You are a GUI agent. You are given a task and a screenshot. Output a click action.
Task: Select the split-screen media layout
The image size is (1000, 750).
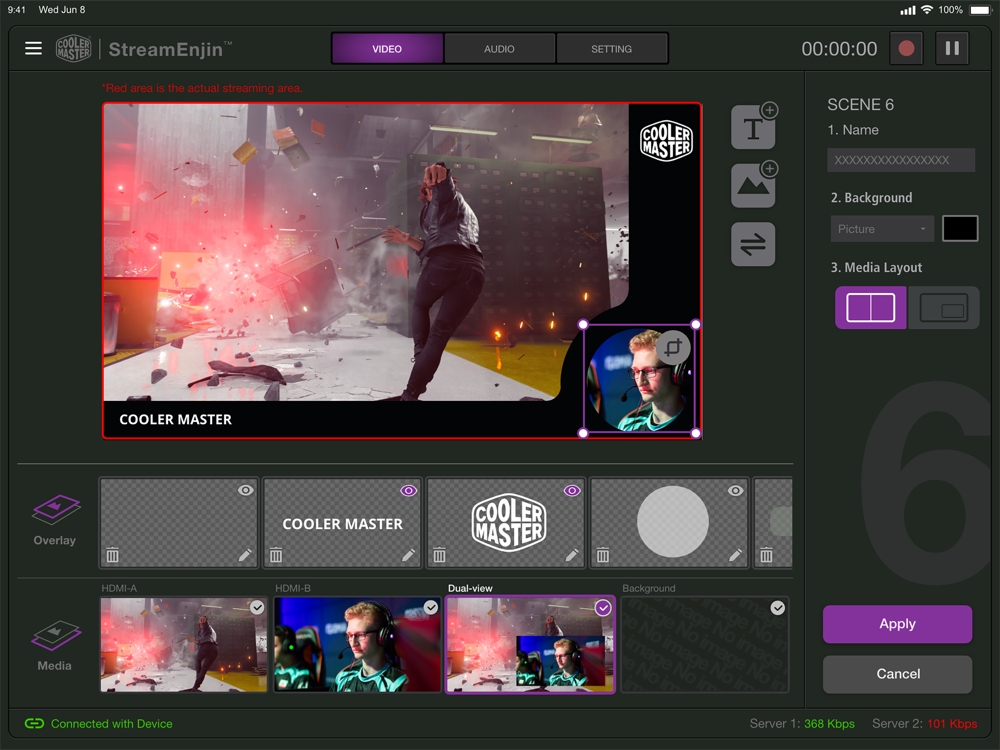(871, 307)
